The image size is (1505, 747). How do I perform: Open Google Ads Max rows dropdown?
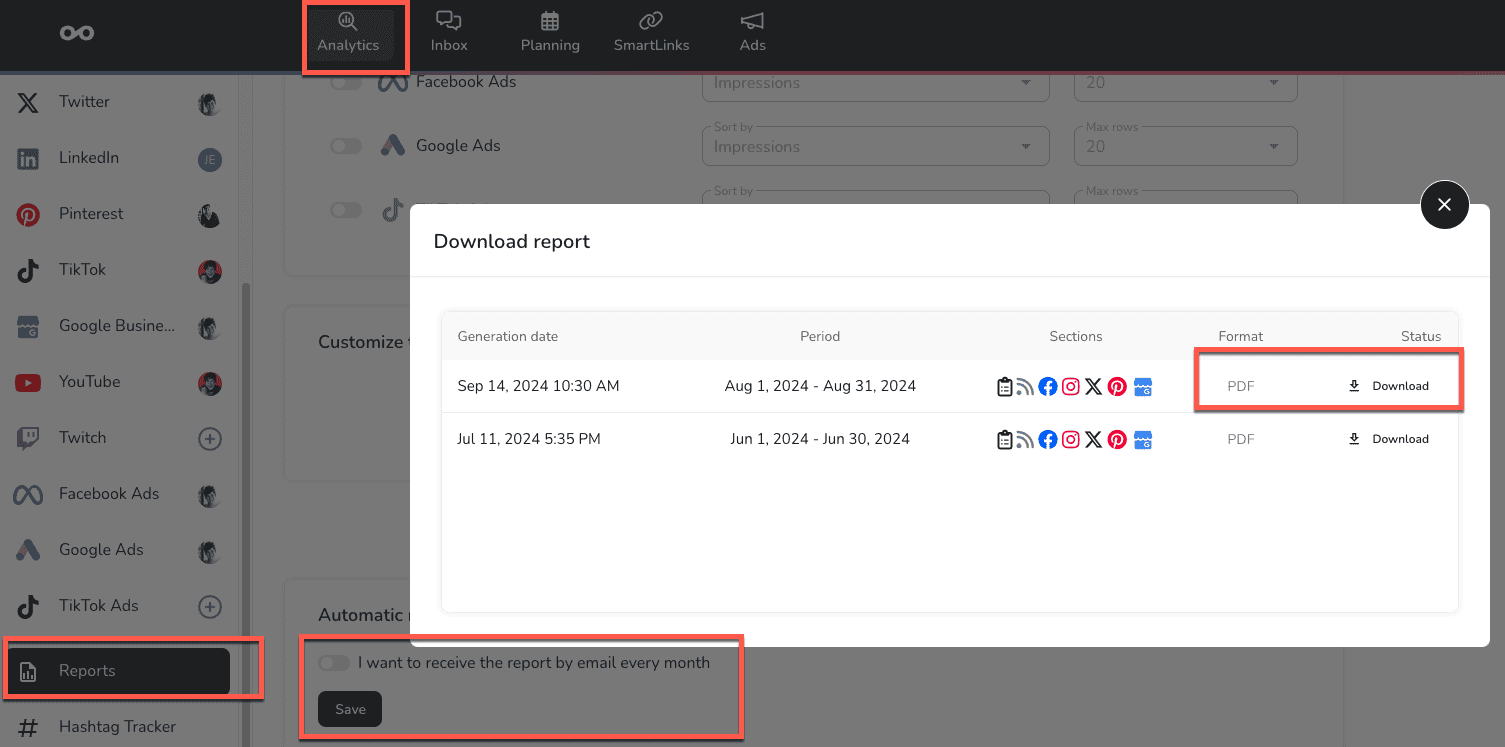pyautogui.click(x=1185, y=146)
